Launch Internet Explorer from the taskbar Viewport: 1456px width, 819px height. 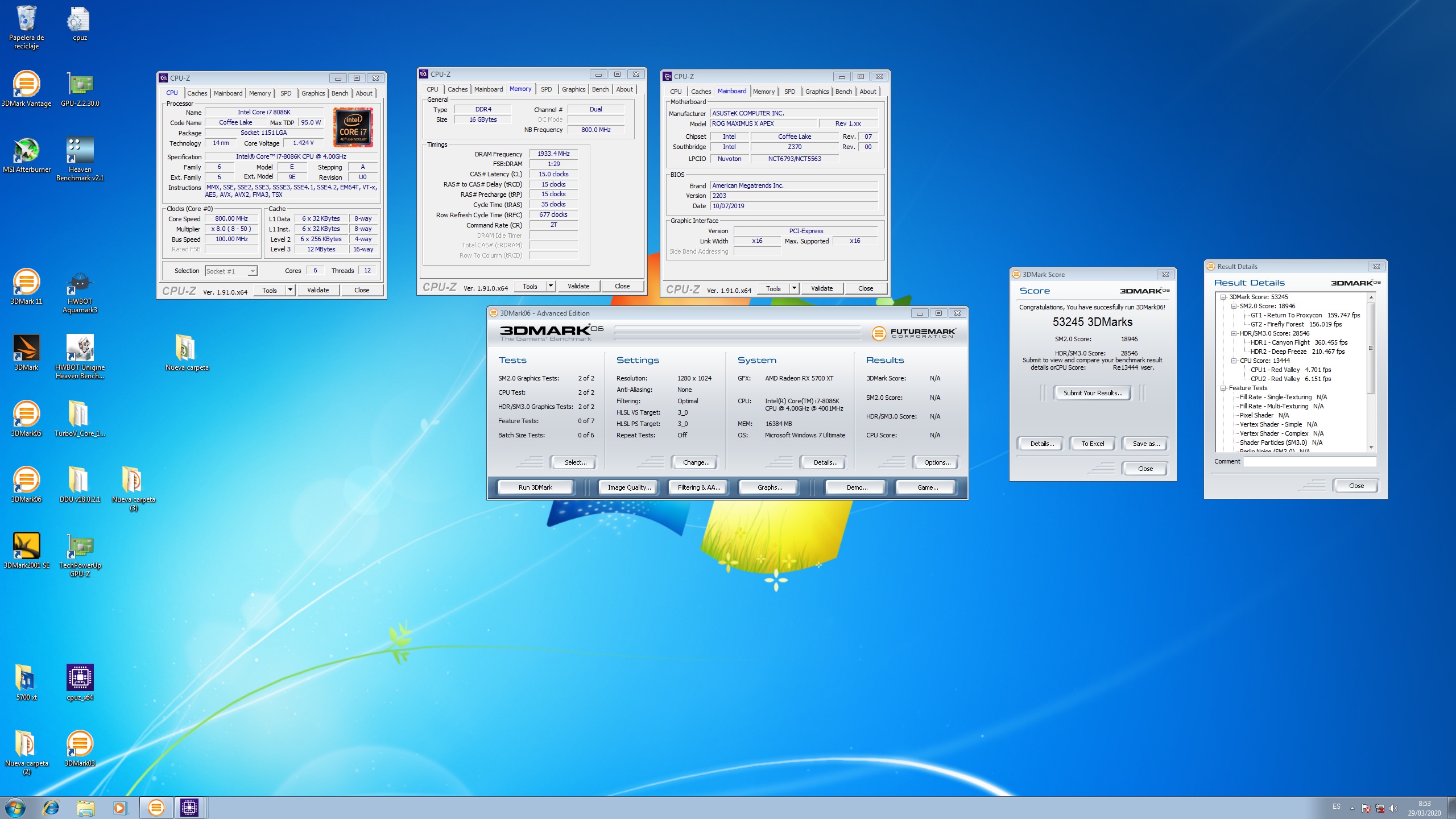point(51,808)
